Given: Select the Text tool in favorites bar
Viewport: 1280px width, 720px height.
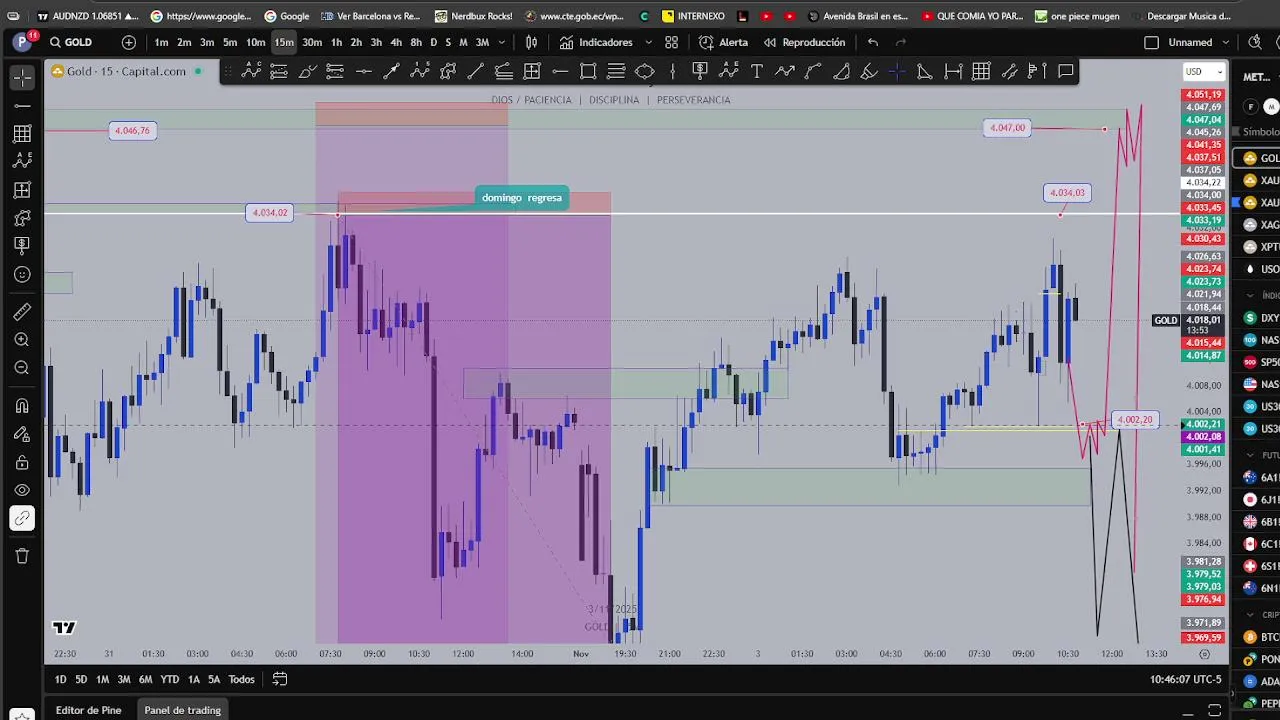Looking at the screenshot, I should [757, 71].
